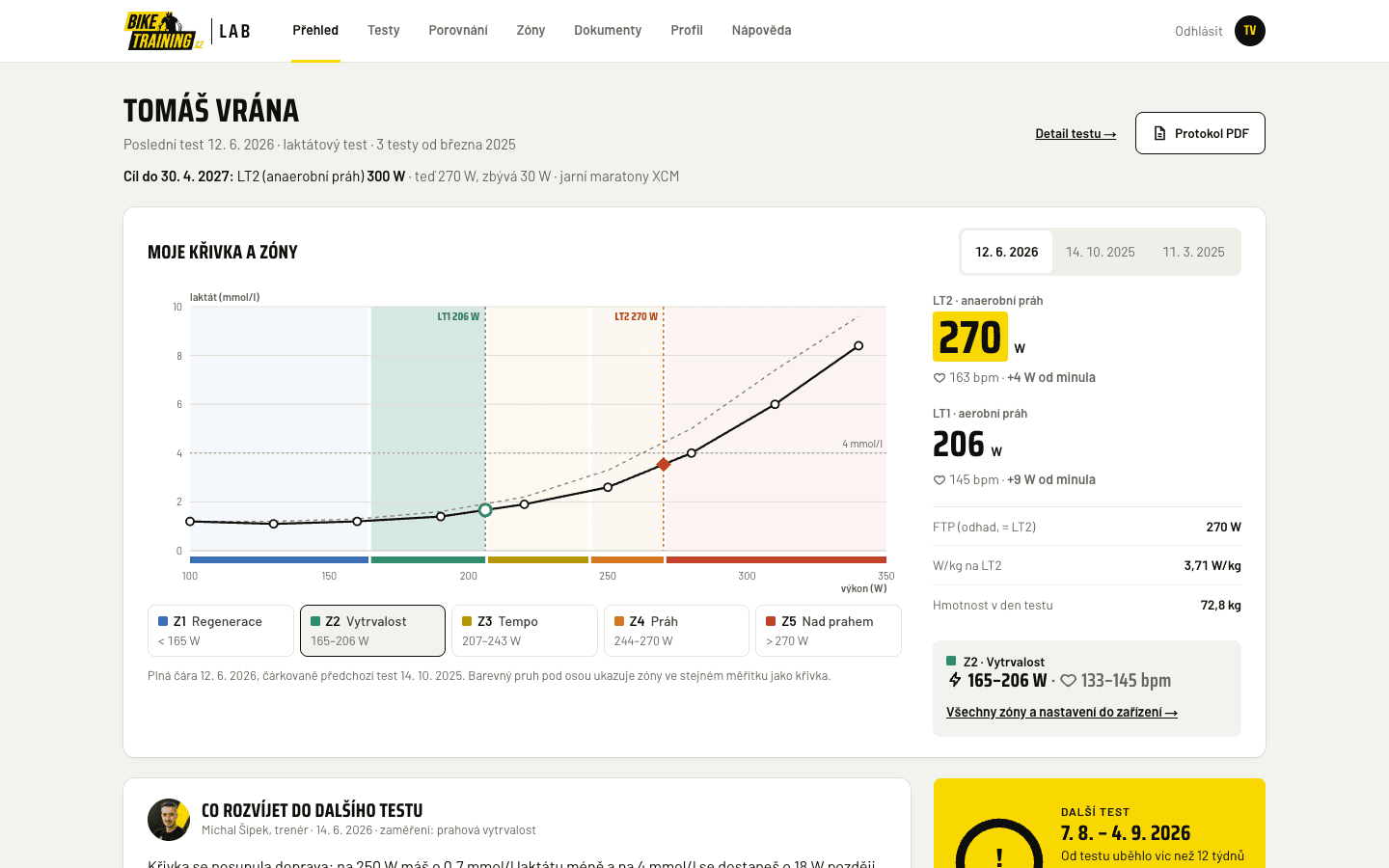Click the PDF document icon in Protokol PDF
Viewport: 1389px width, 868px height.
(x=1159, y=133)
